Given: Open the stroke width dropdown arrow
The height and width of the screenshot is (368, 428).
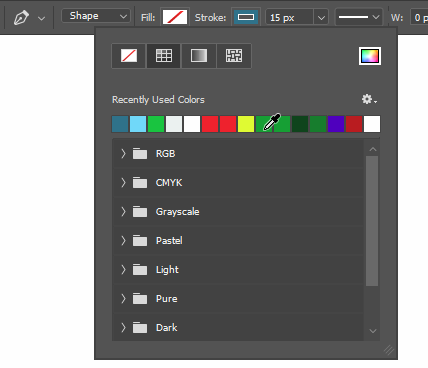Looking at the screenshot, I should [321, 17].
